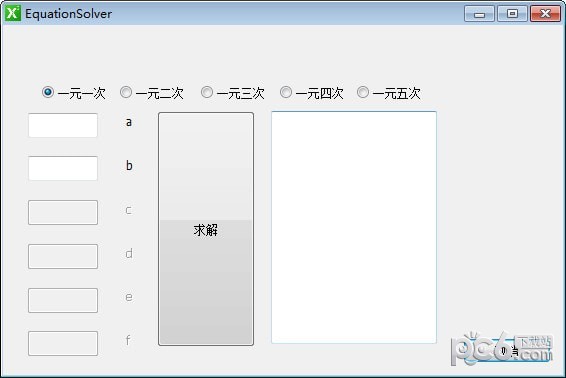Click the label a beside first field

[x=129, y=122]
